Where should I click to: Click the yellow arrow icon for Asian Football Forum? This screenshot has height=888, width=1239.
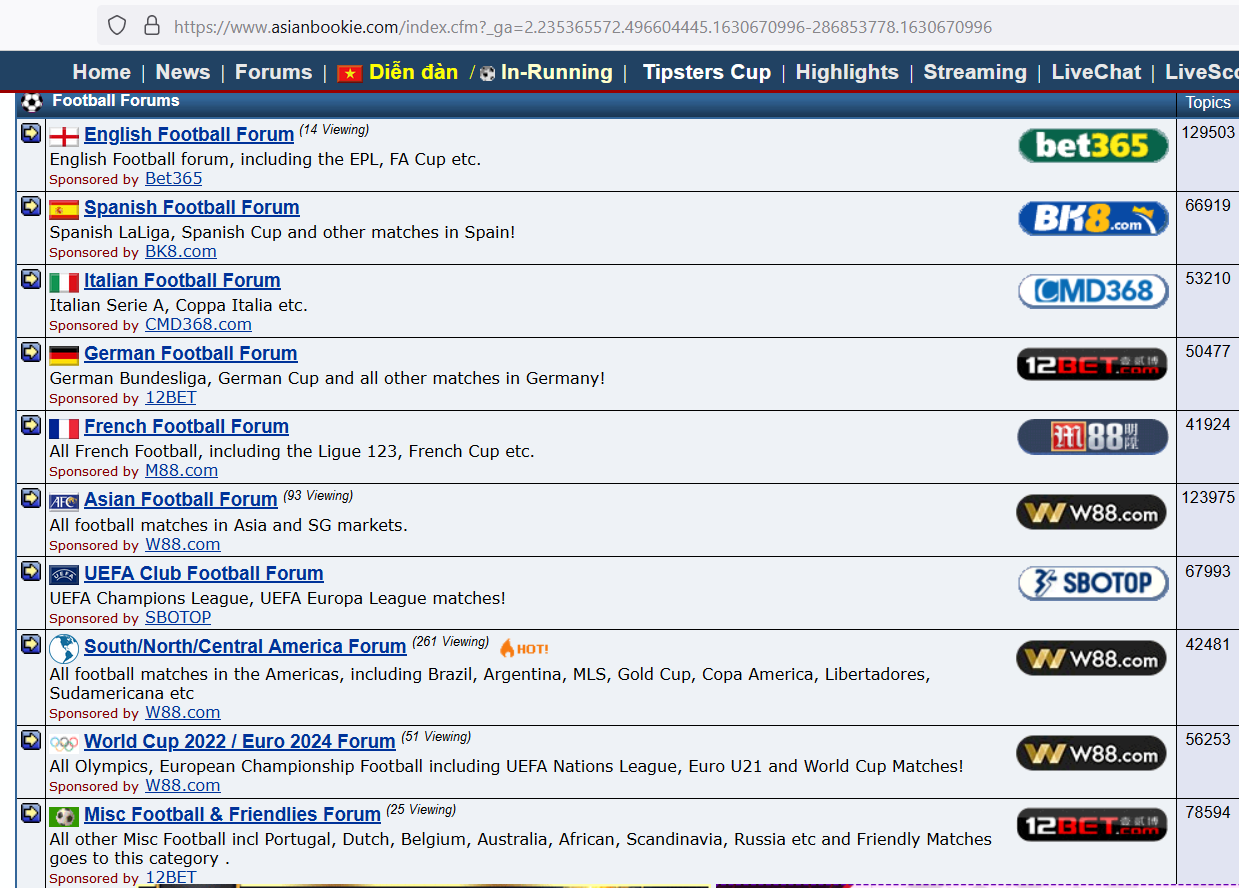[x=31, y=498]
